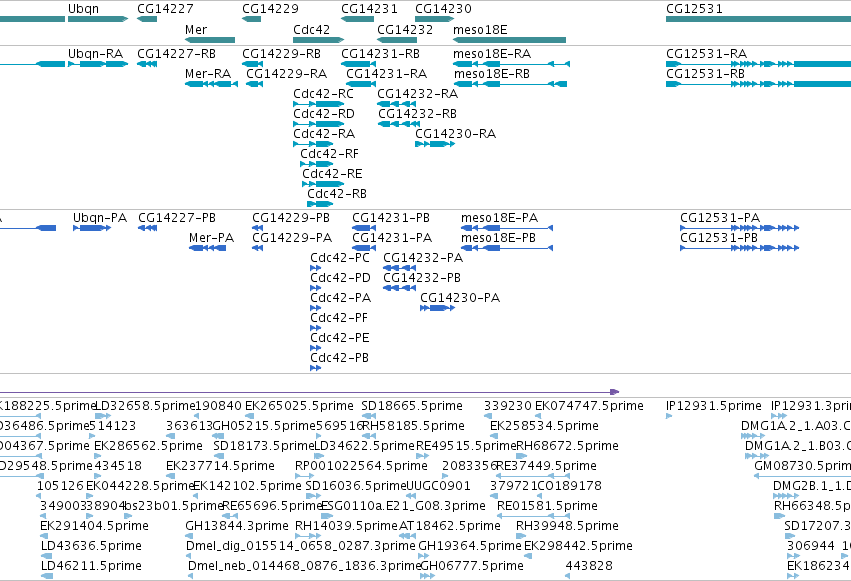The height and width of the screenshot is (581, 851).
Task: Click protein CG14229-PB
Action: [x=257, y=228]
